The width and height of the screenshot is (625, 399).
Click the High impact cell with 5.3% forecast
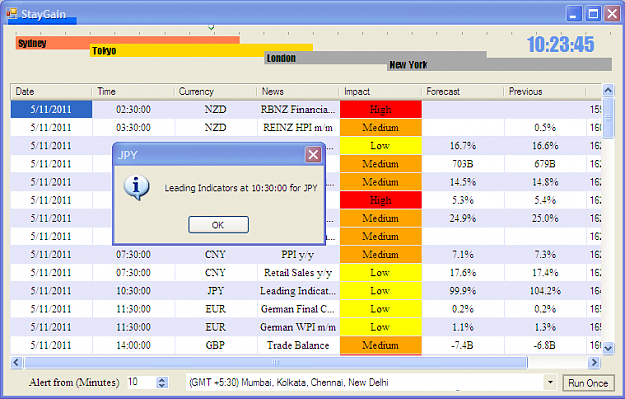pos(381,200)
